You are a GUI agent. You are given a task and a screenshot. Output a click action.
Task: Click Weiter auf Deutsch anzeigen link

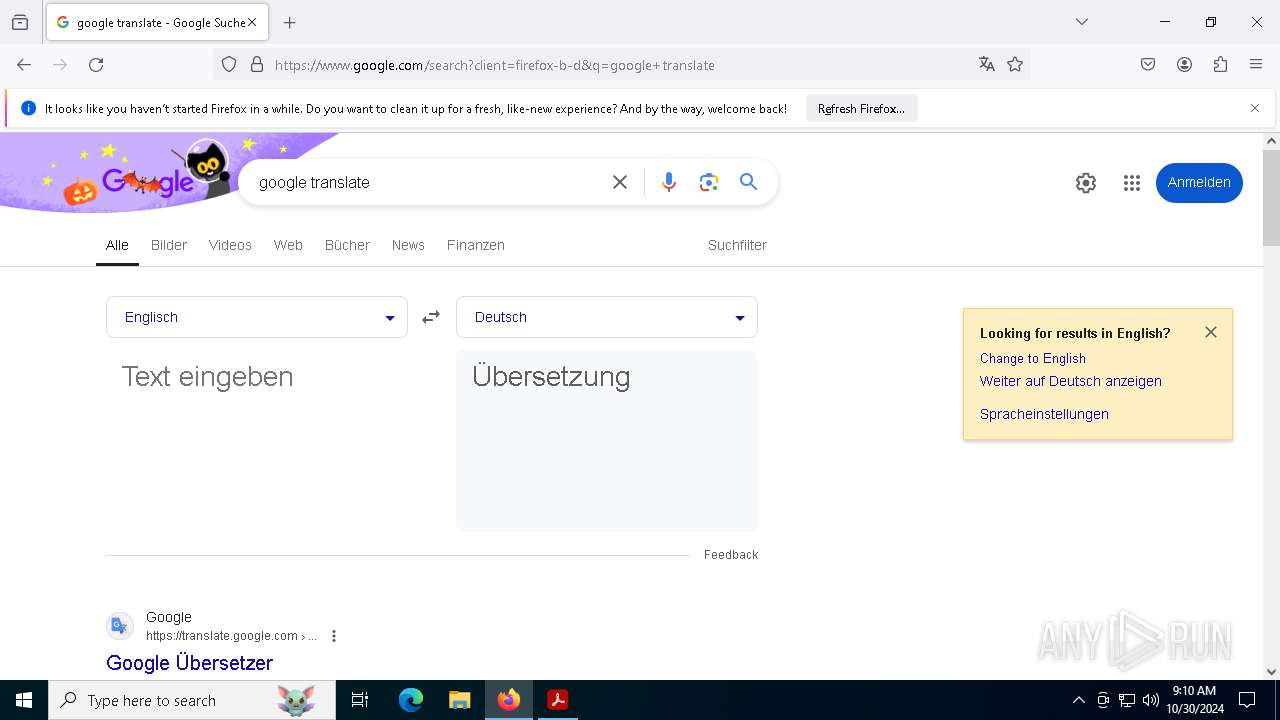click(x=1071, y=381)
